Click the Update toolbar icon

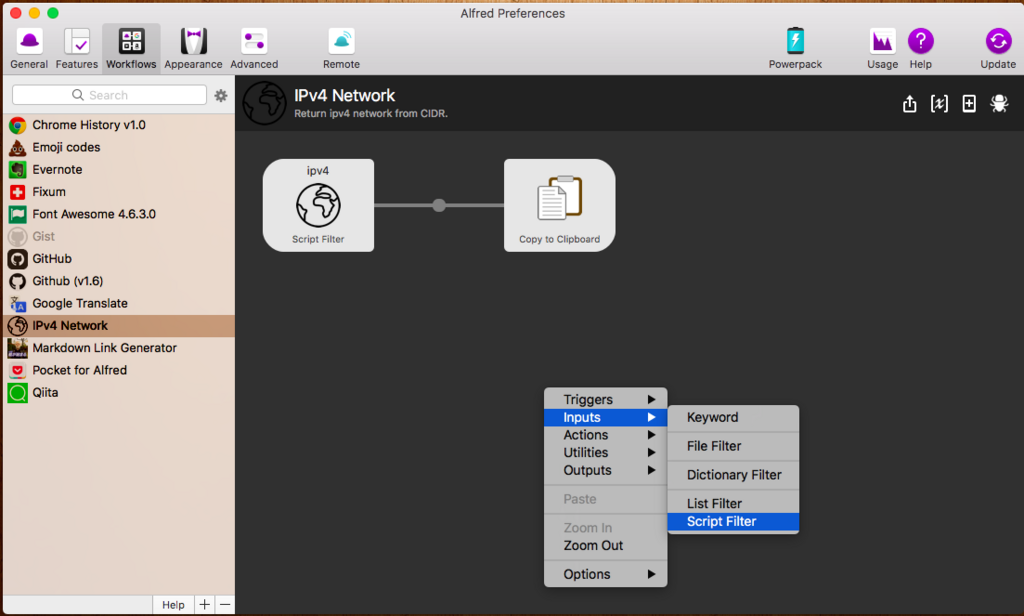pos(998,41)
